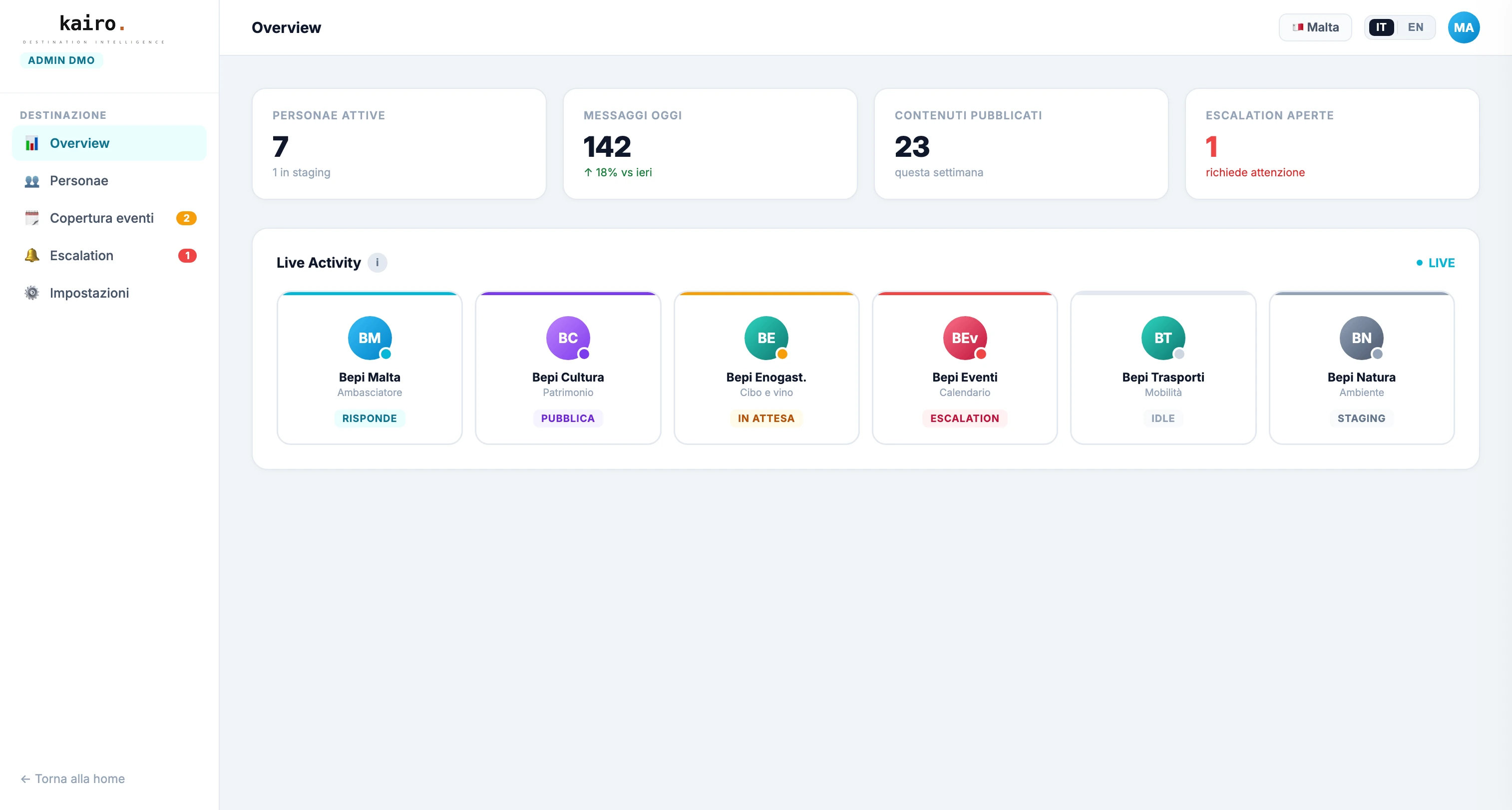1512x810 pixels.
Task: Keep IT selected in the language switch
Action: click(1381, 27)
